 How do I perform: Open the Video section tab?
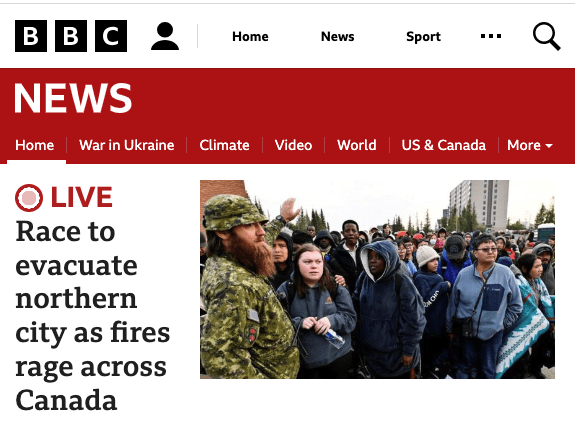293,145
